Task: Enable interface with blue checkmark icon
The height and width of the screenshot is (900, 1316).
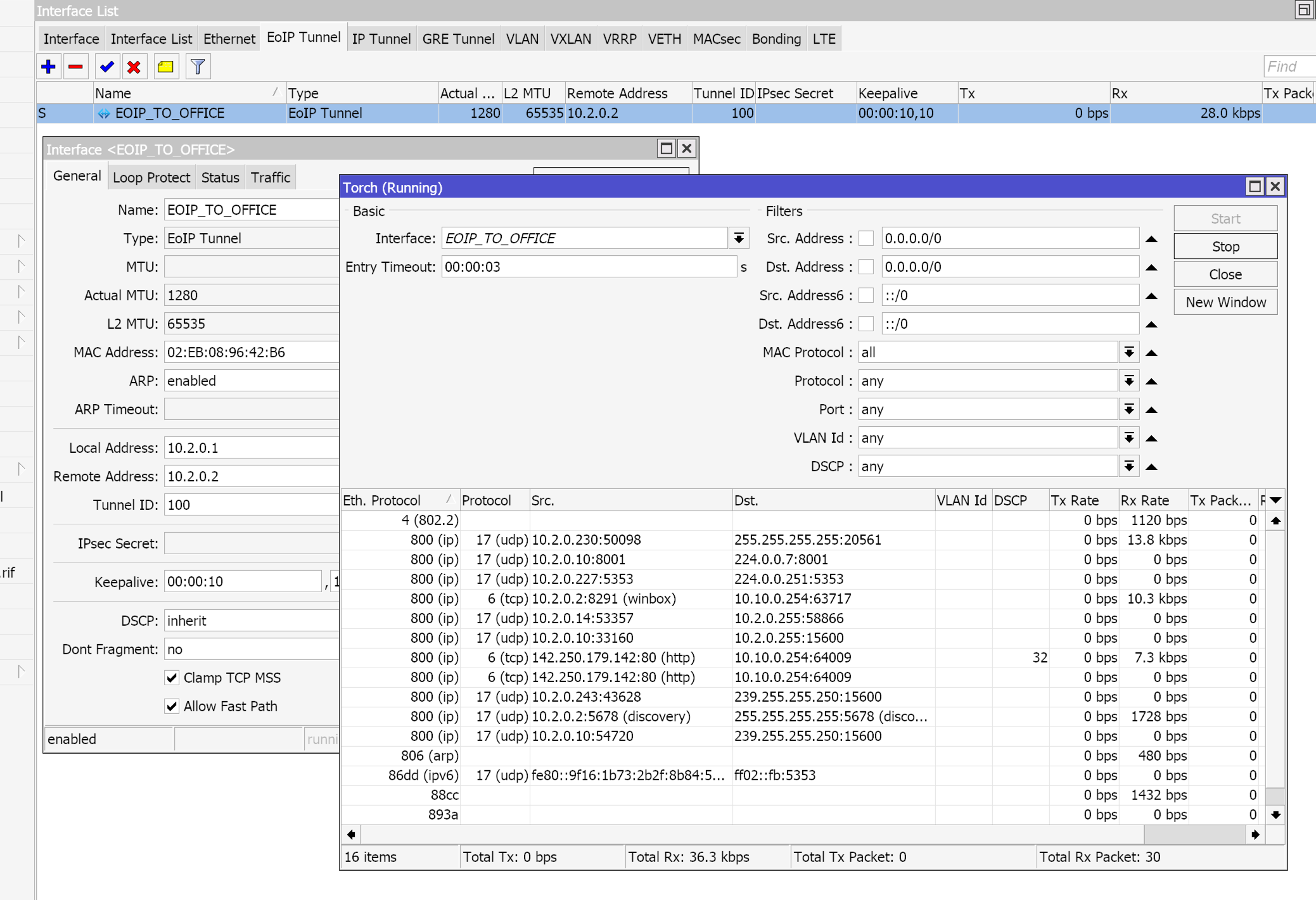Action: (x=106, y=66)
